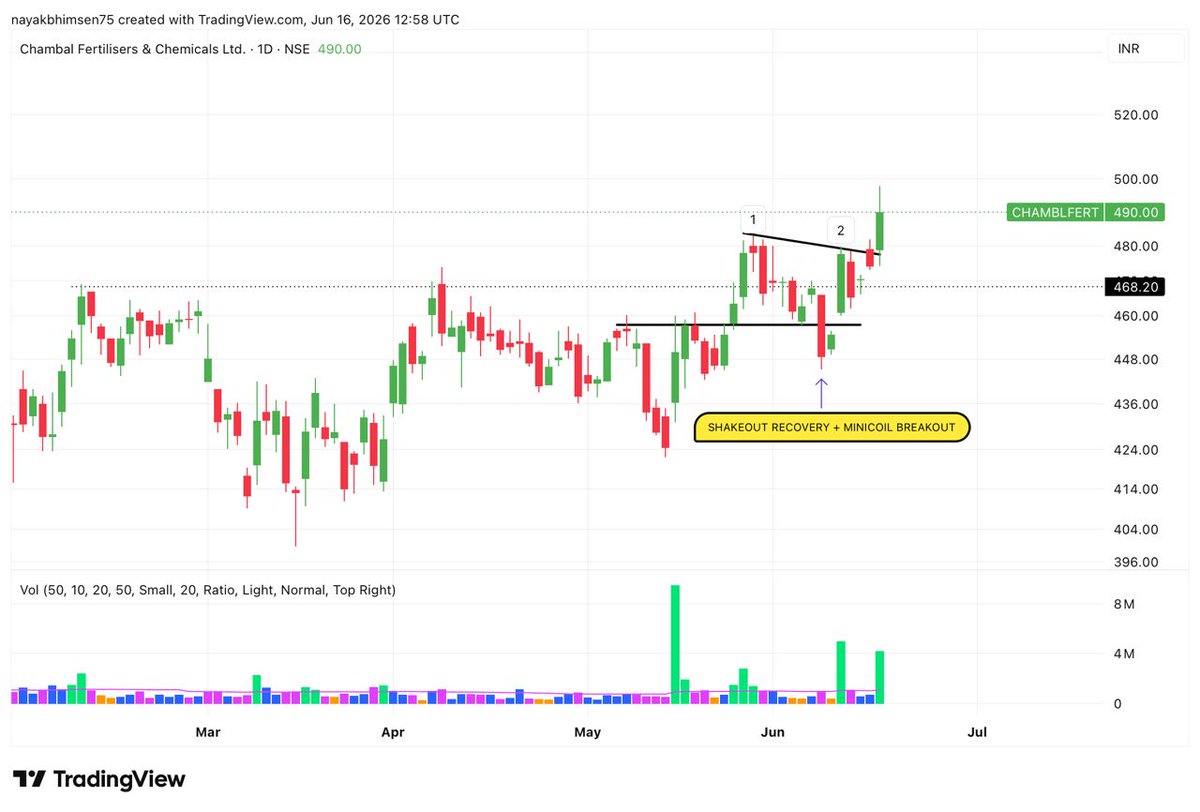The image size is (1200, 812).
Task: Click the tallest green volume bar in May
Action: coord(675,644)
